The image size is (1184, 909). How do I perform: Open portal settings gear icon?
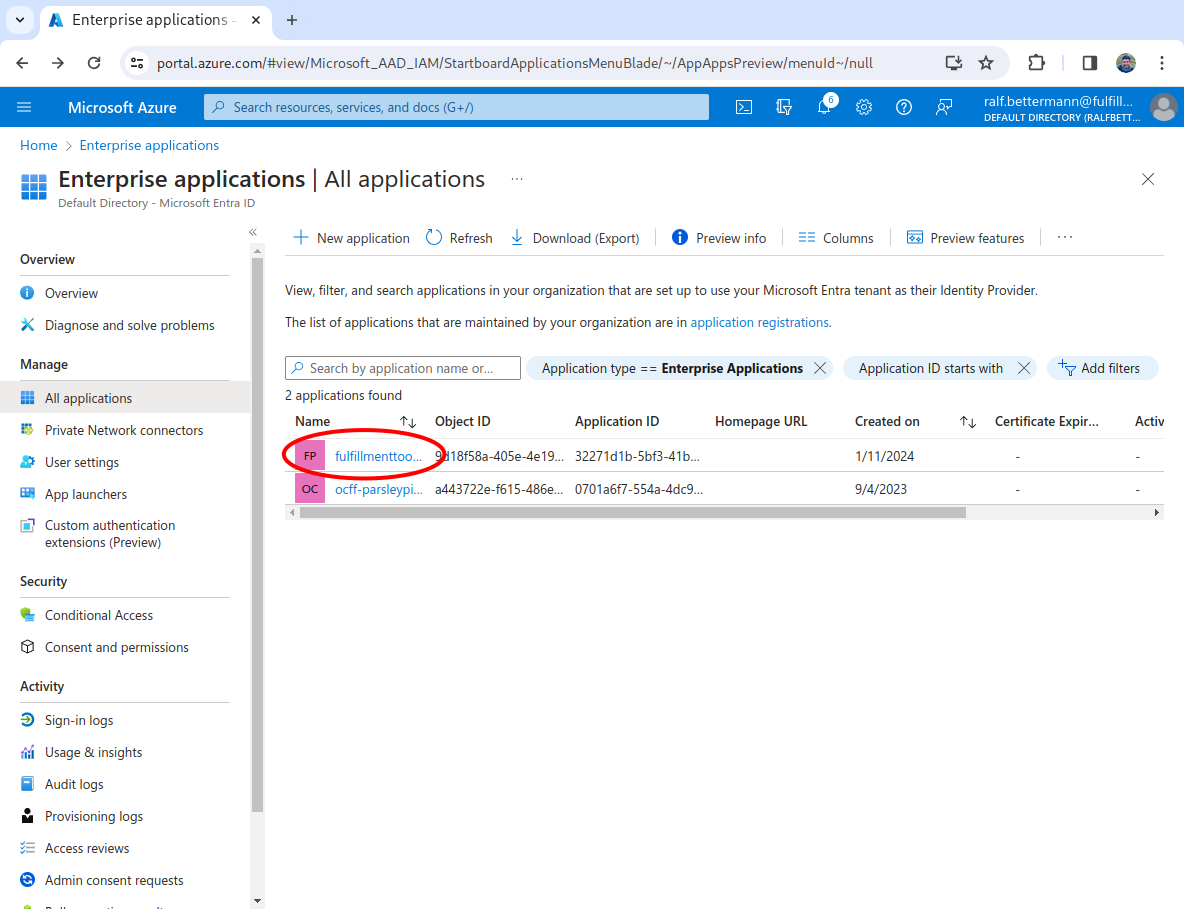coord(864,107)
